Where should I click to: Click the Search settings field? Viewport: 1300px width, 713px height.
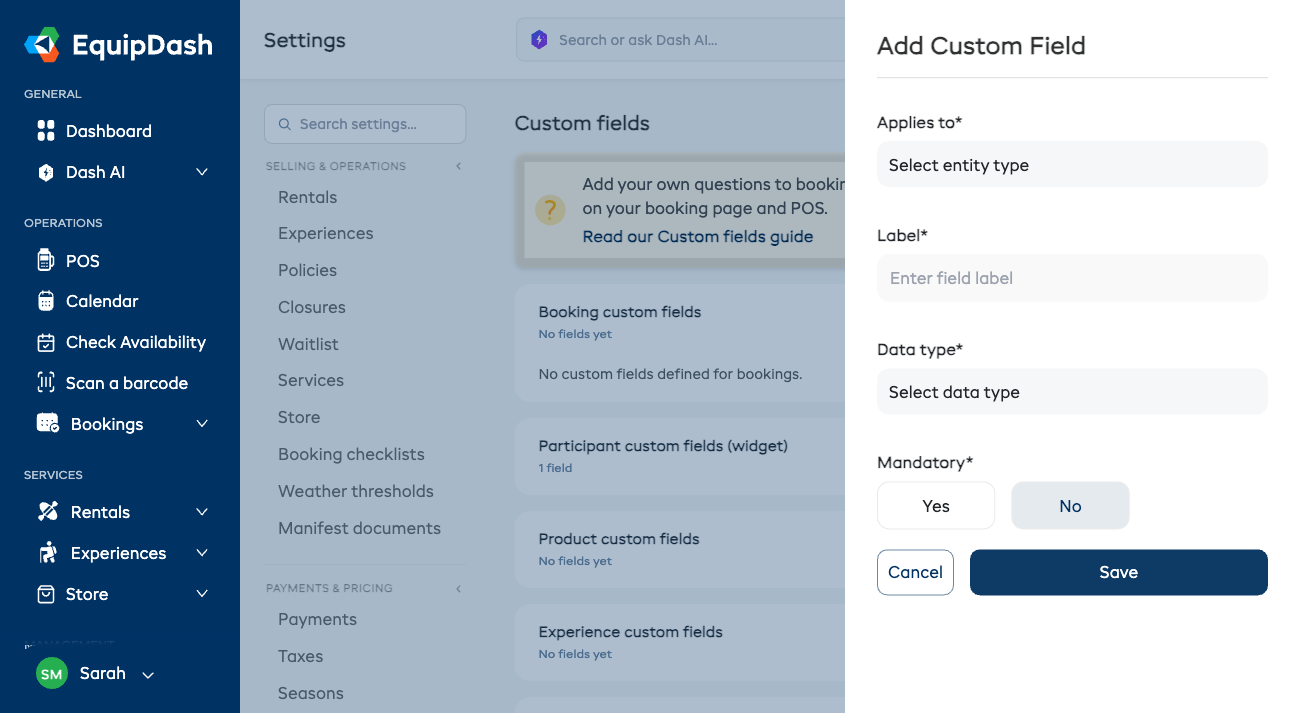point(365,124)
